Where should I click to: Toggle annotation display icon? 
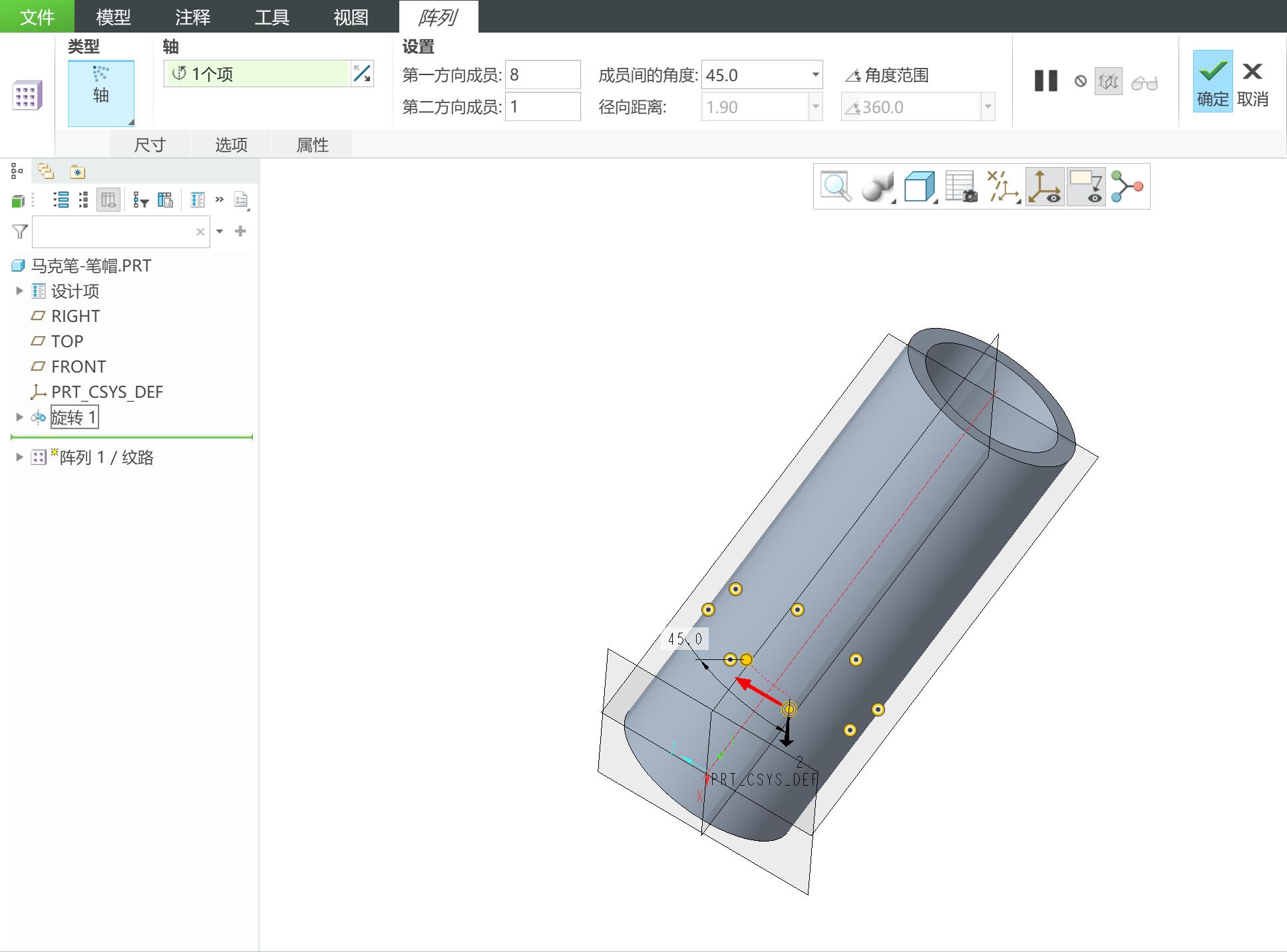pos(1086,186)
